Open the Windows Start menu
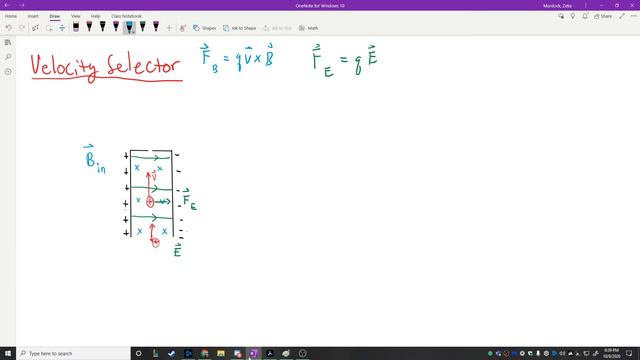 tap(8, 353)
